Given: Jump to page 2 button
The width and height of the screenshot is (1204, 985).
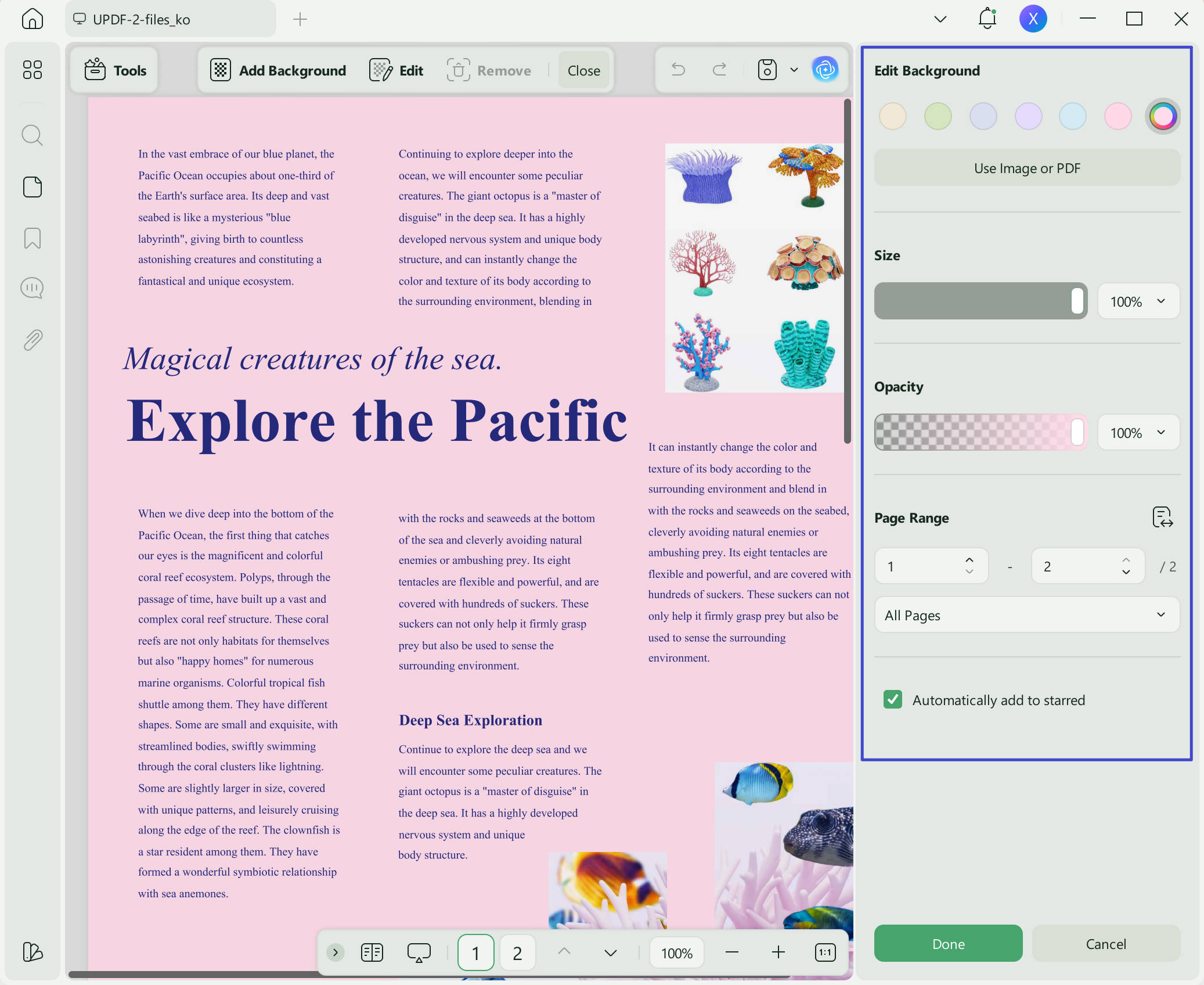Looking at the screenshot, I should tap(517, 952).
